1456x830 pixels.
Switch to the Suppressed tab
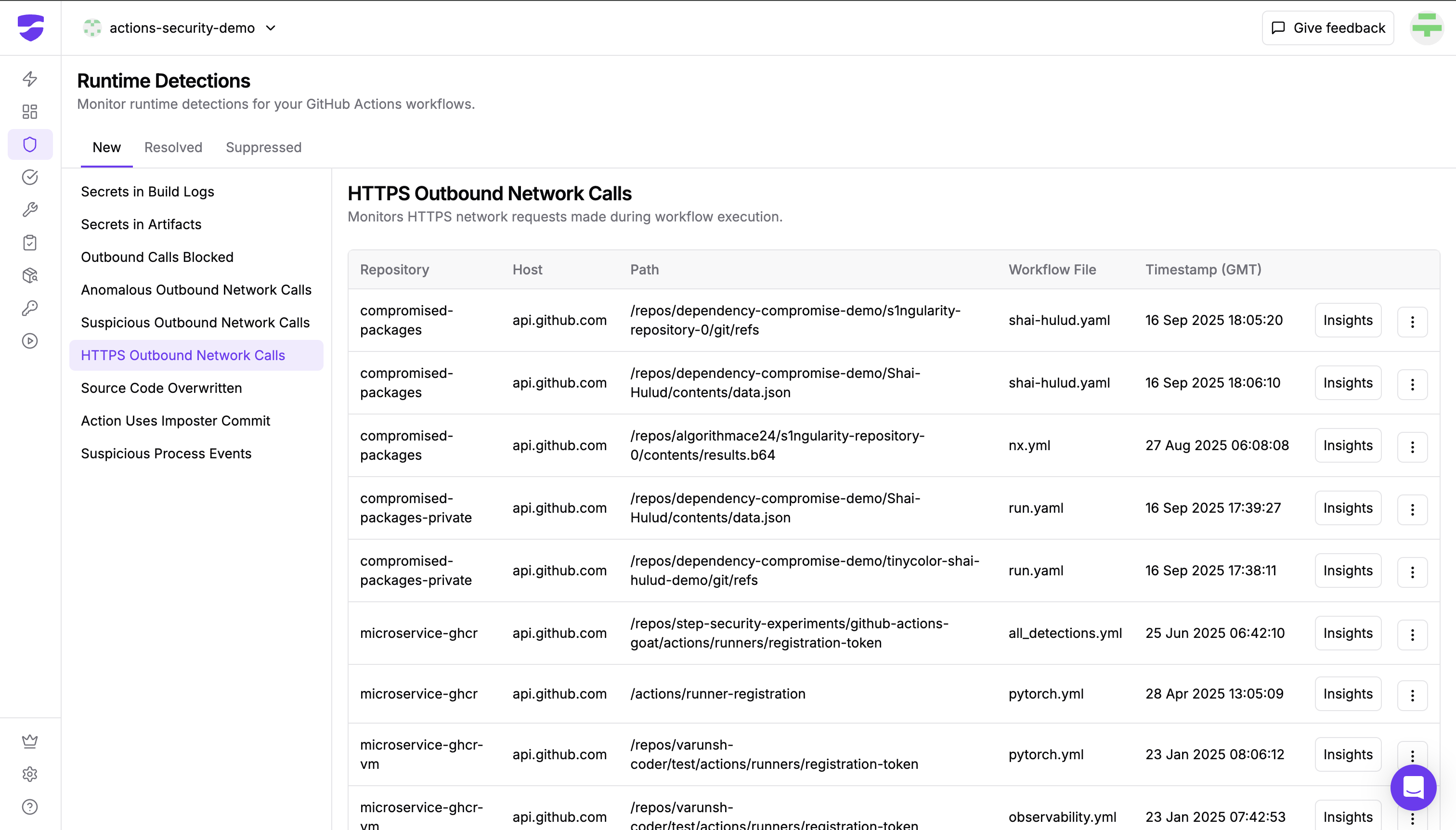tap(263, 147)
